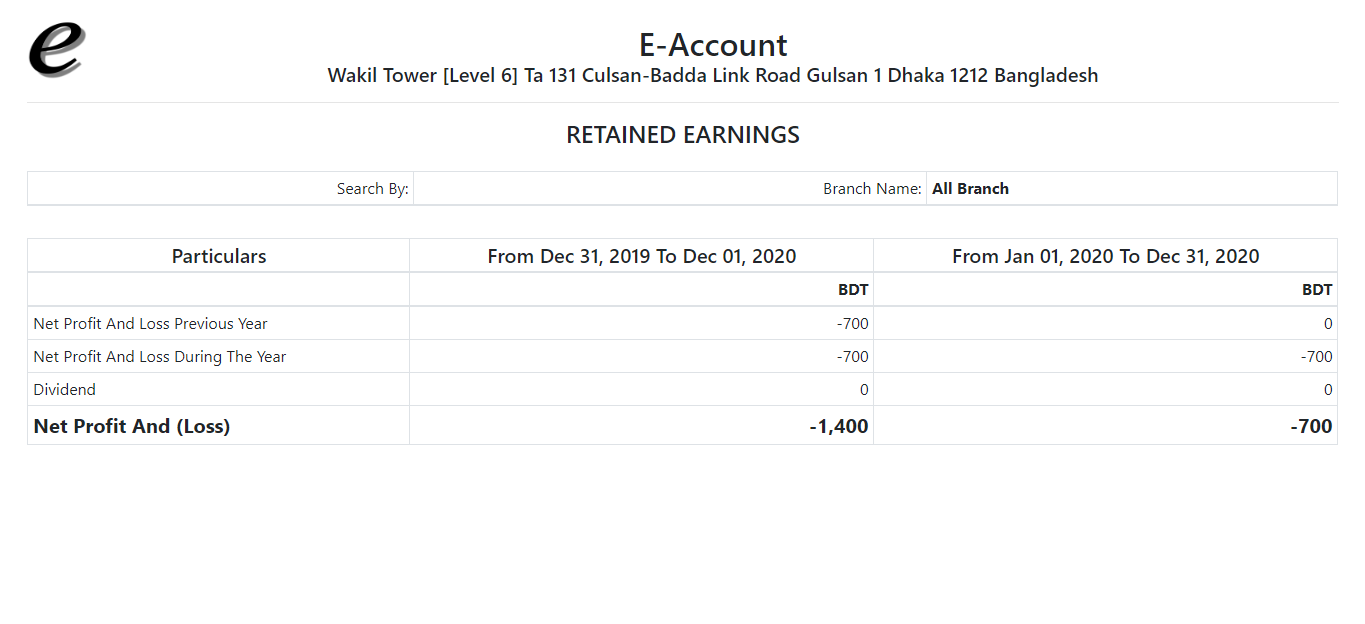Image resolution: width=1365 pixels, height=624 pixels.
Task: Click the E-Account logo icon
Action: tap(56, 50)
